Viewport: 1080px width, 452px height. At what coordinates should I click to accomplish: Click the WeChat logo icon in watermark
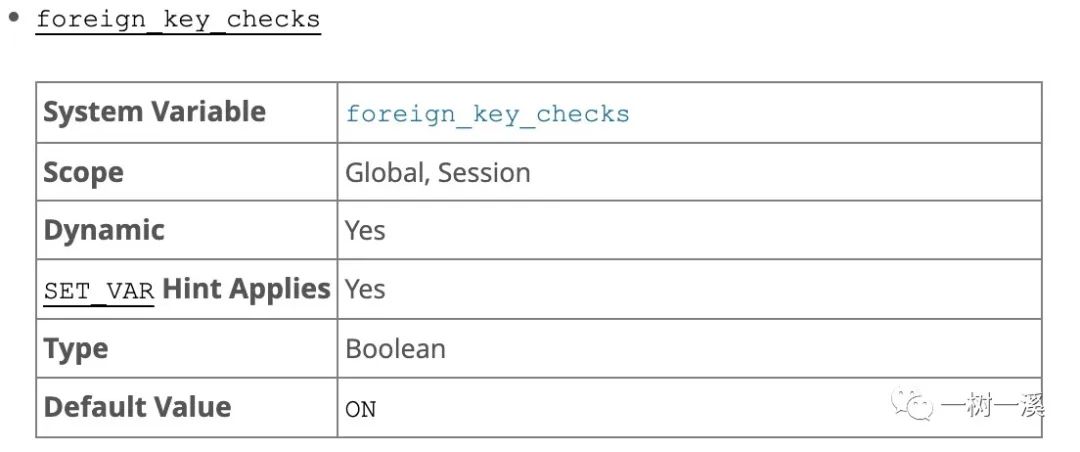912,404
